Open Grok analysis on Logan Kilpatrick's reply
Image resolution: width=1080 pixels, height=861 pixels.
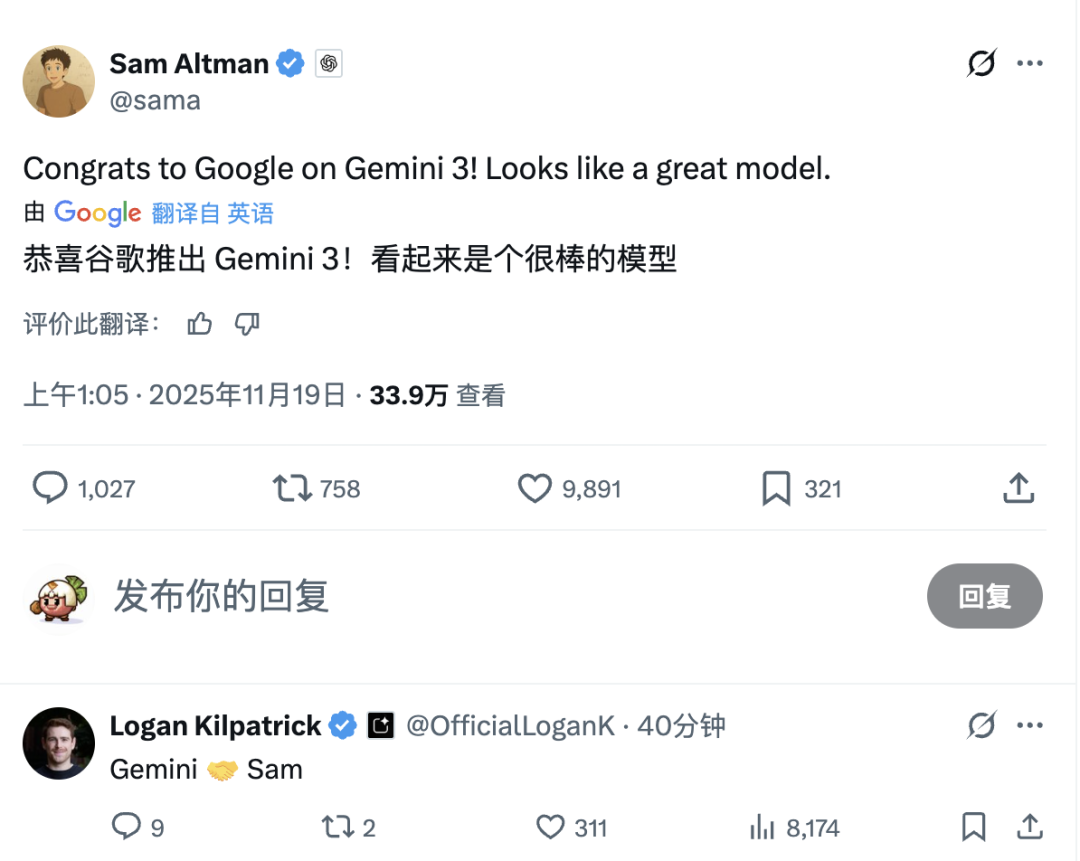[x=981, y=725]
